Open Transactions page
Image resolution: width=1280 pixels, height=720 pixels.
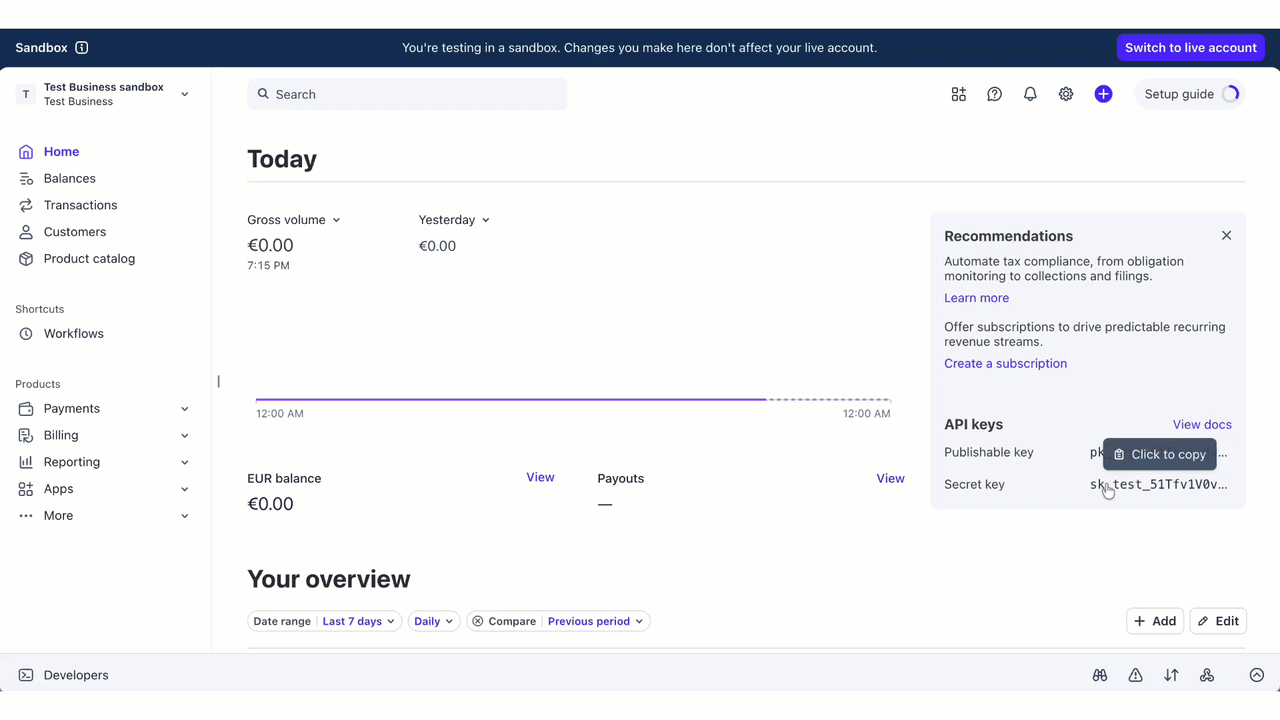[80, 205]
